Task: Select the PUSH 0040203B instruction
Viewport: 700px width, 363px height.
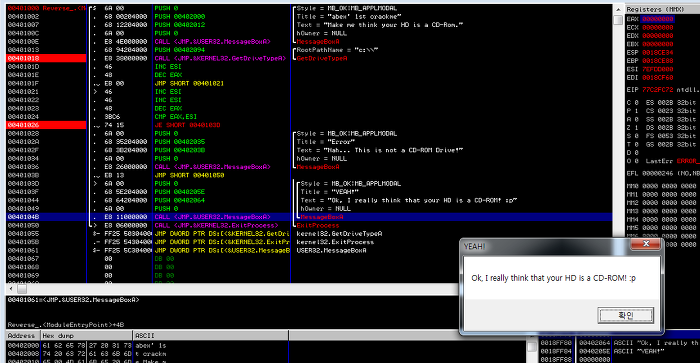Action: [x=180, y=150]
